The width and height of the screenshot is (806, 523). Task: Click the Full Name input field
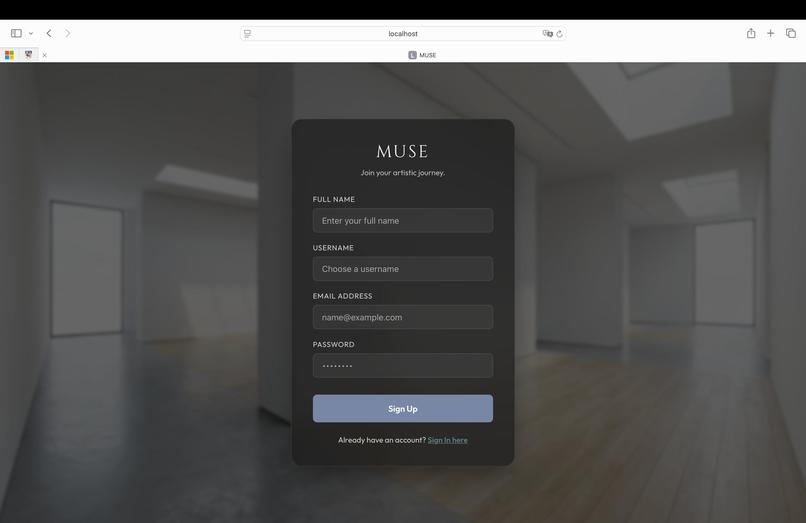coord(403,221)
